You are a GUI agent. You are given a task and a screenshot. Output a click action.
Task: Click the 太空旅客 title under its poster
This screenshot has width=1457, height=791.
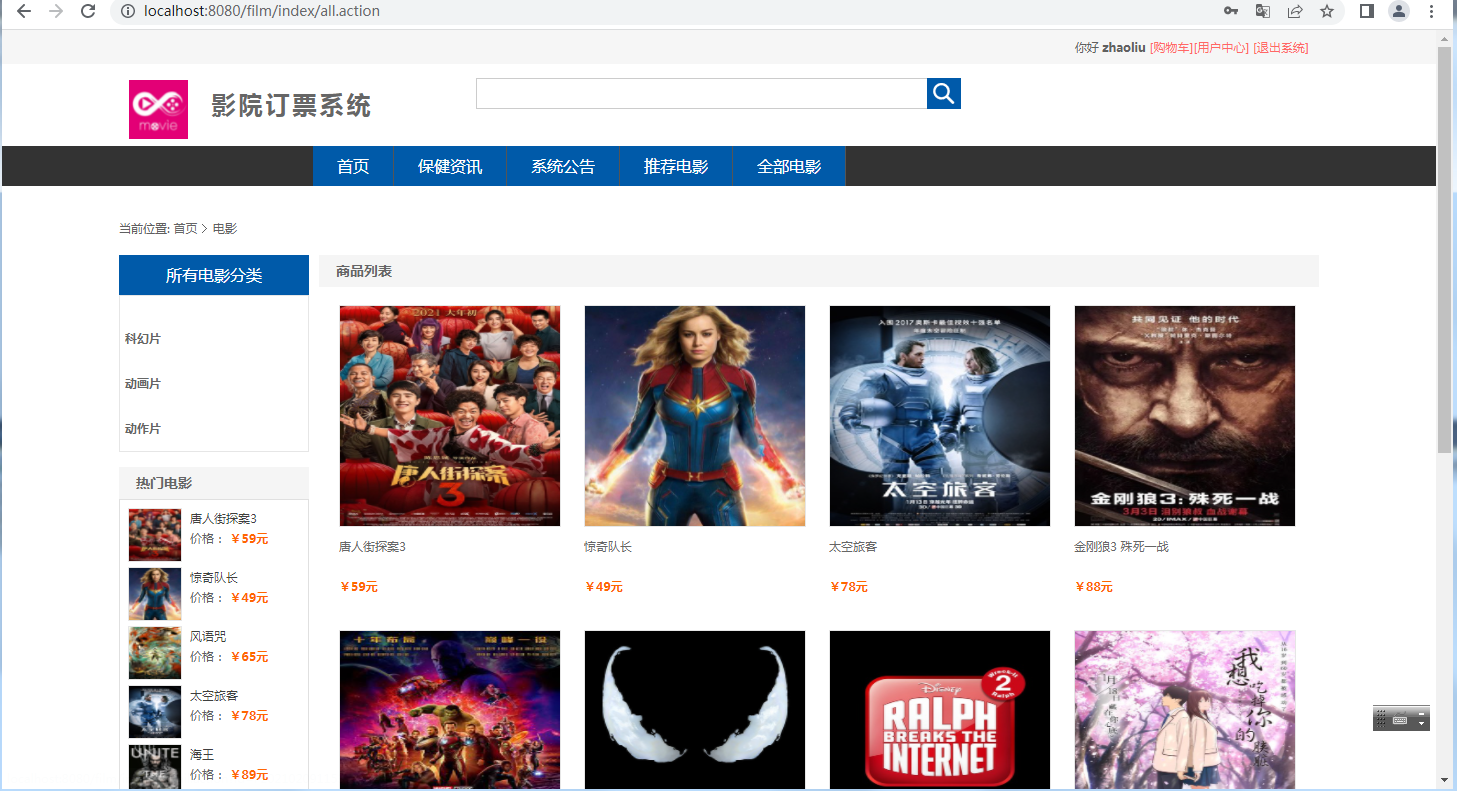click(x=853, y=547)
